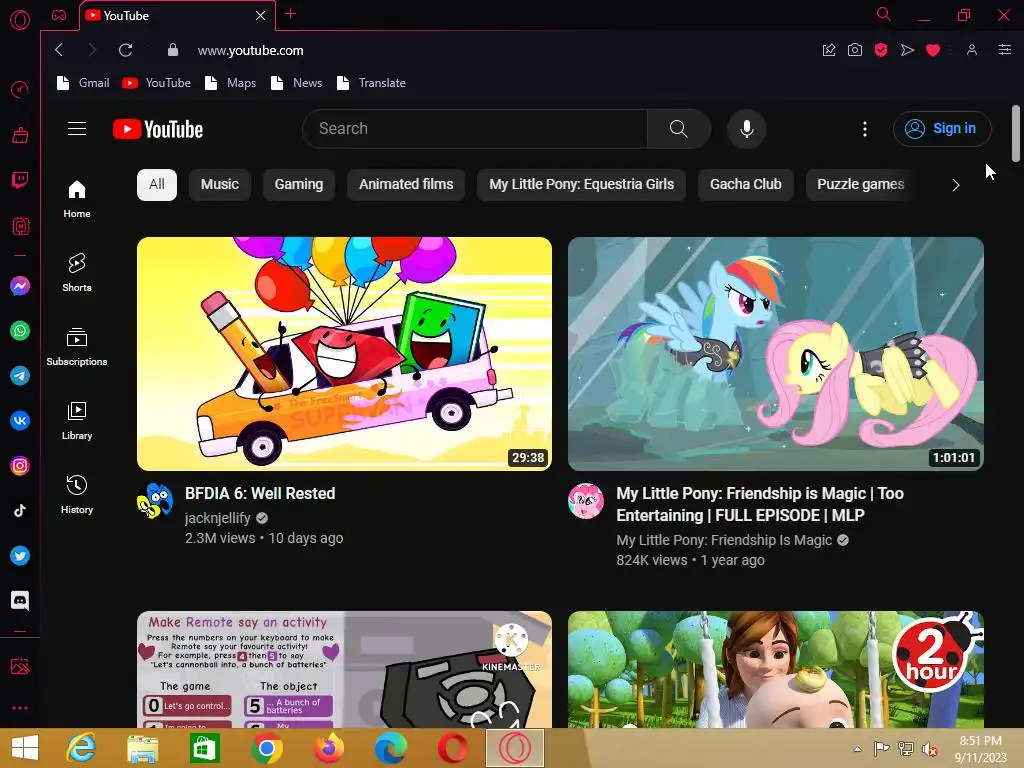Click the bookmark heart icon
Viewport: 1024px width, 768px height.
[x=933, y=50]
